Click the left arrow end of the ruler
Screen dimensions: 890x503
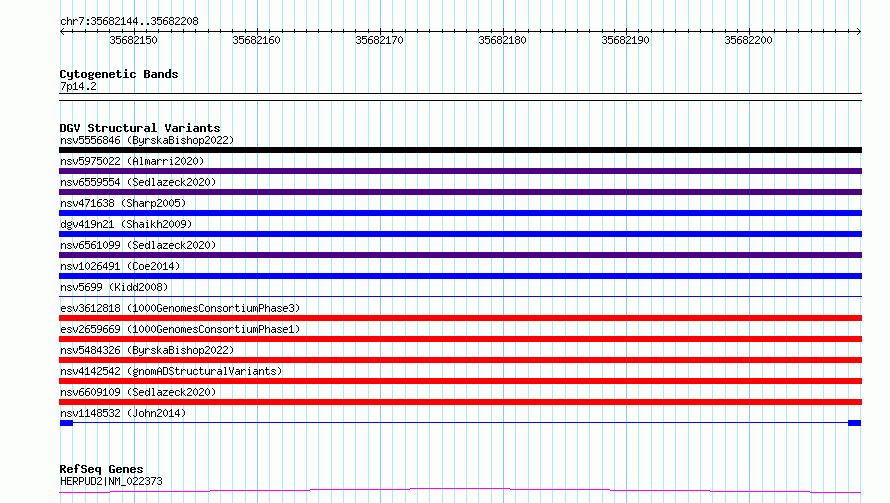click(62, 32)
